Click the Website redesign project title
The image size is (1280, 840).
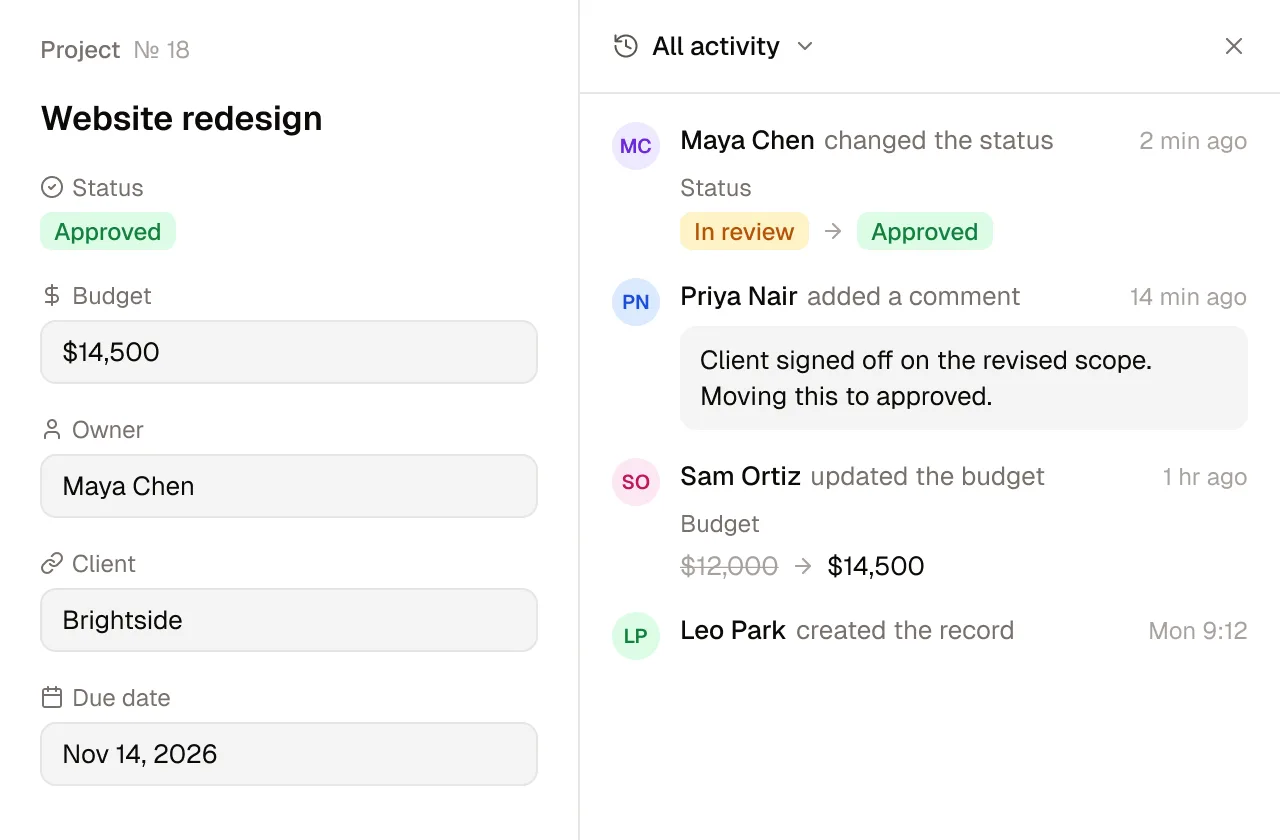click(182, 118)
